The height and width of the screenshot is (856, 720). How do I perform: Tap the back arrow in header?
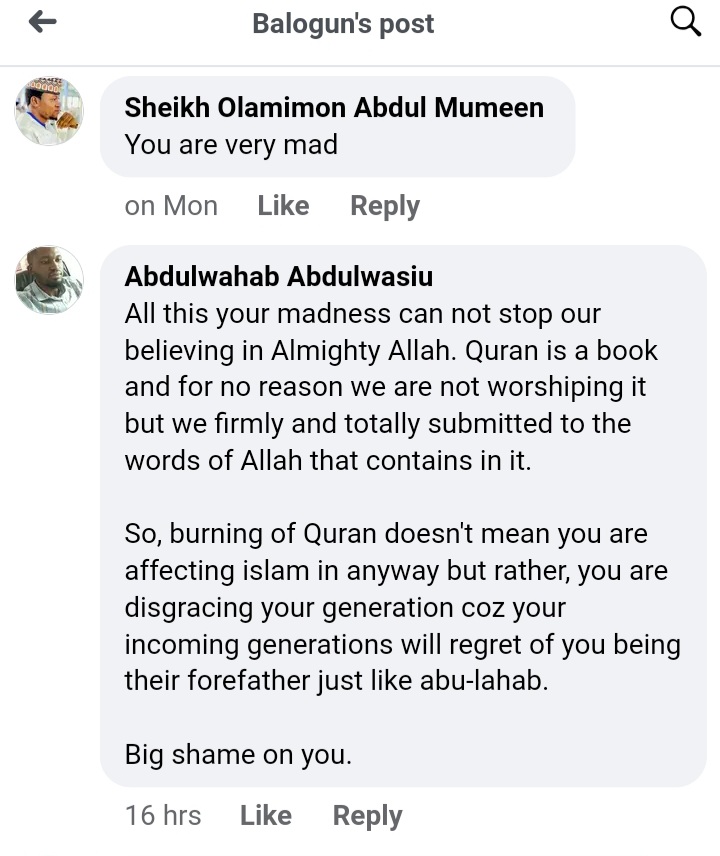pos(42,22)
